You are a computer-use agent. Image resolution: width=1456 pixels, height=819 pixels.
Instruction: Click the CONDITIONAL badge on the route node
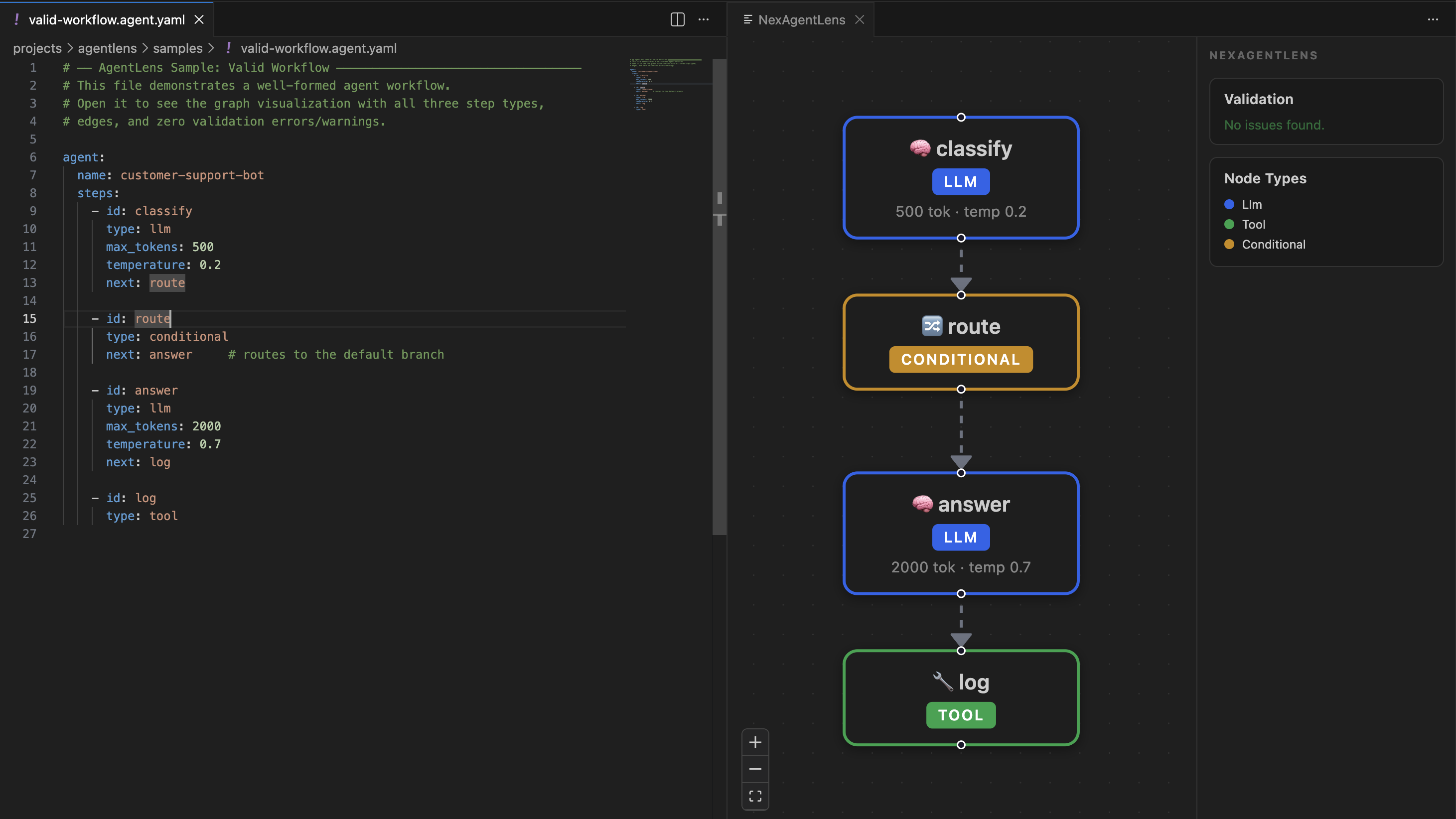point(961,359)
